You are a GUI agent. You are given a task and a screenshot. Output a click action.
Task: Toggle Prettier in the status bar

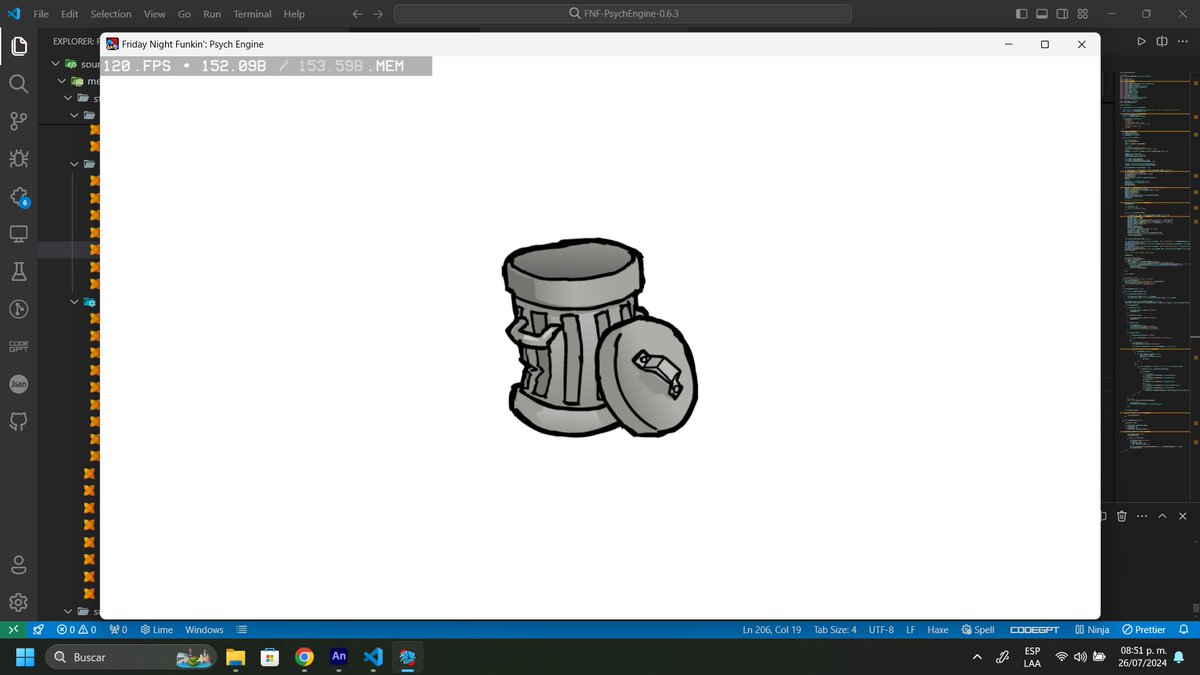pyautogui.click(x=1144, y=630)
